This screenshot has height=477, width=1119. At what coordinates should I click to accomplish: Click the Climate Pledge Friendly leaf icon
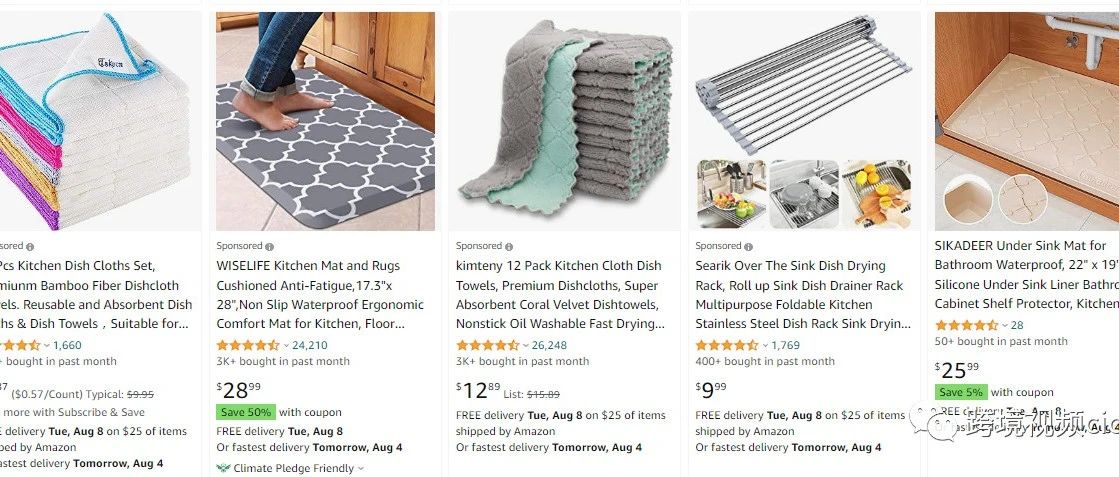[x=222, y=468]
